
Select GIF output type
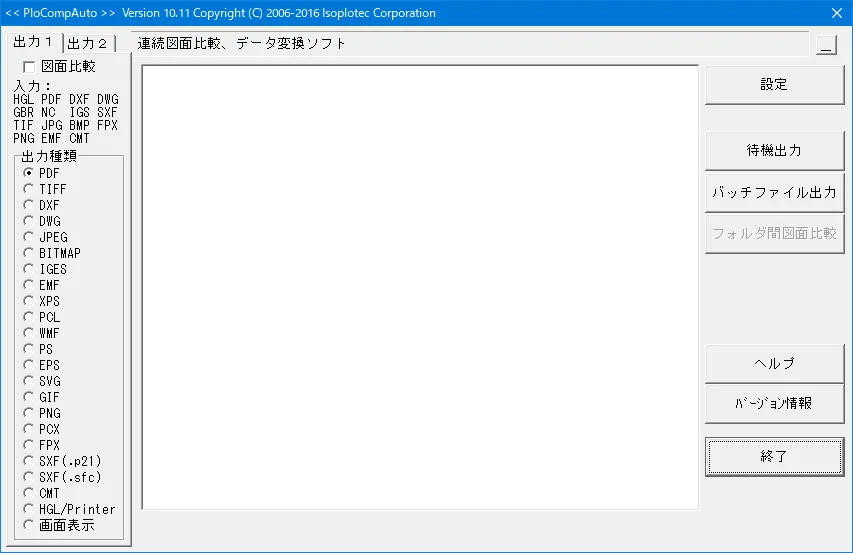tap(41, 397)
